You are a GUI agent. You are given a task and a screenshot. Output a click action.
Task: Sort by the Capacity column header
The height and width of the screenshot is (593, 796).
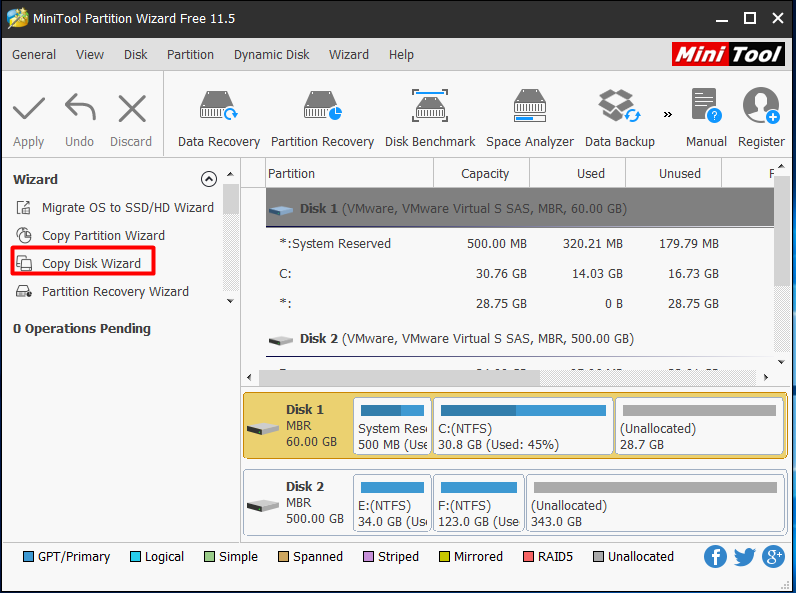[x=485, y=173]
